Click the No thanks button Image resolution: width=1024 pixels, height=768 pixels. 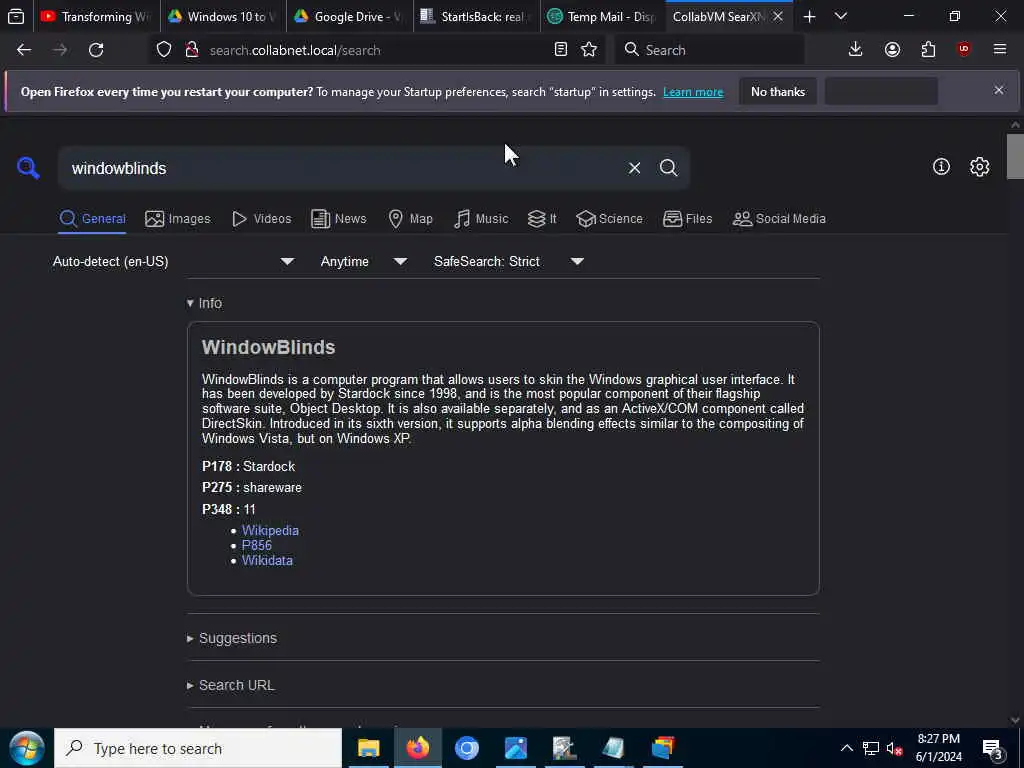tap(778, 91)
